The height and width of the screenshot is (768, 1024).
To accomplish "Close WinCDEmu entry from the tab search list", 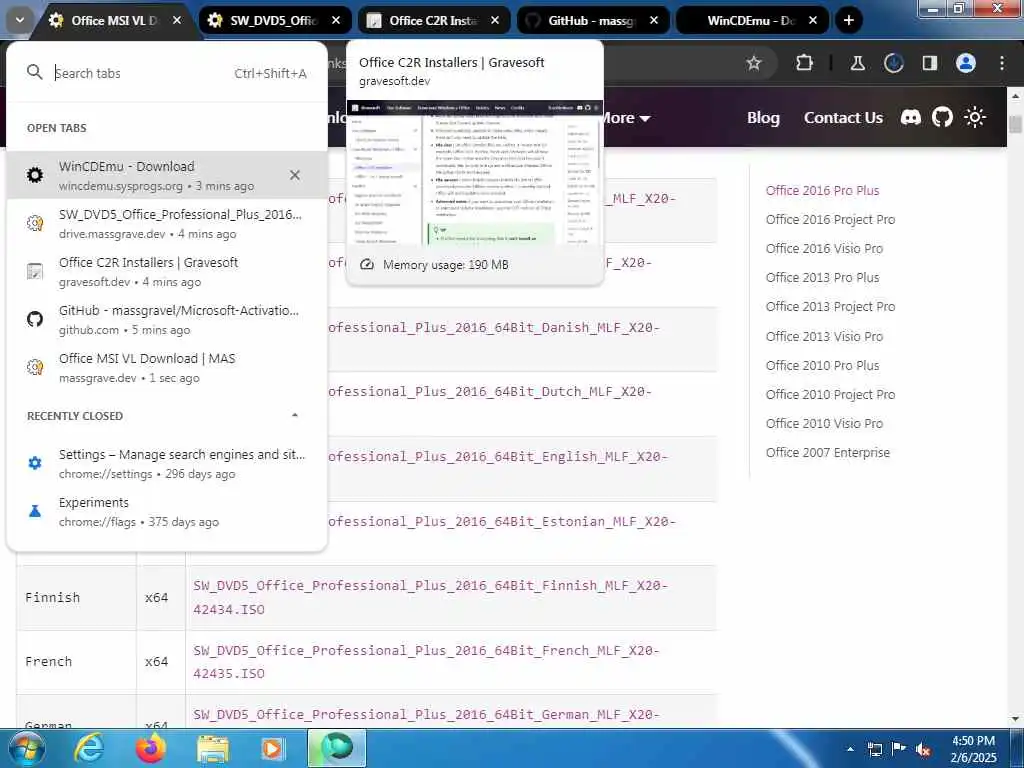I will pyautogui.click(x=295, y=175).
